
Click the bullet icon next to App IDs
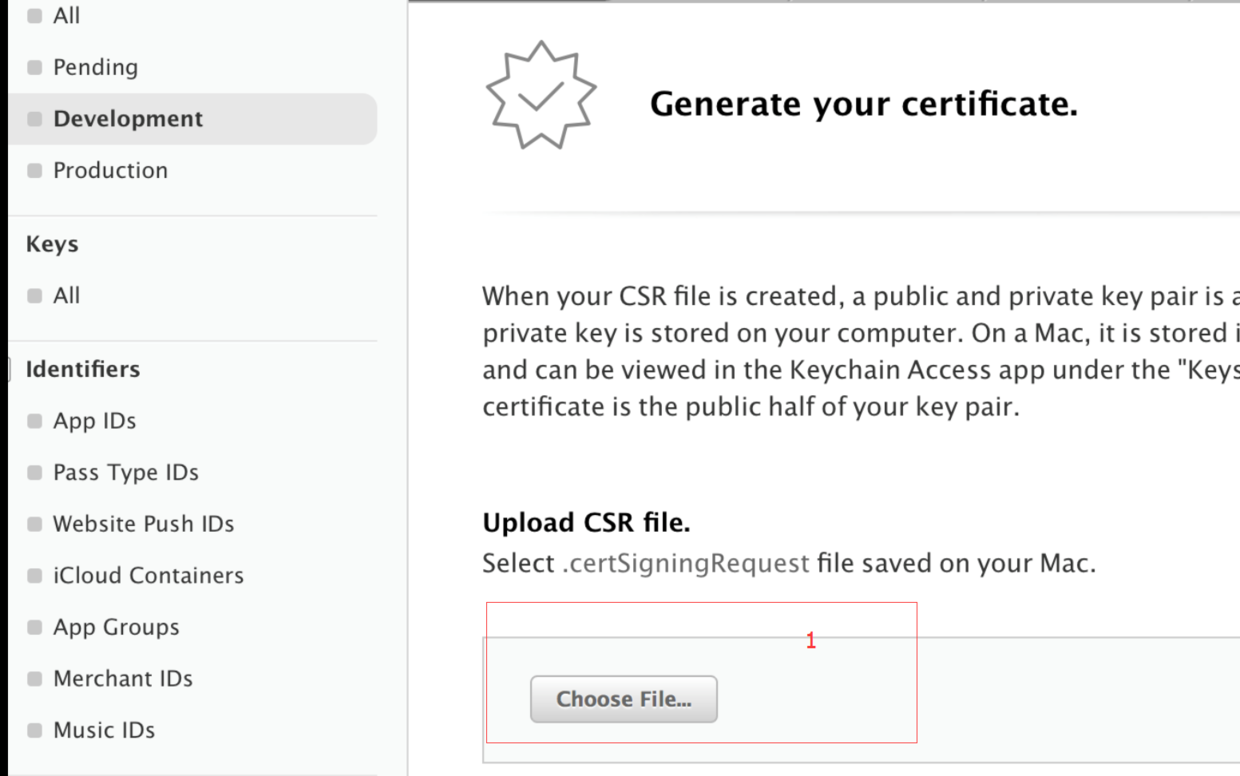point(35,421)
